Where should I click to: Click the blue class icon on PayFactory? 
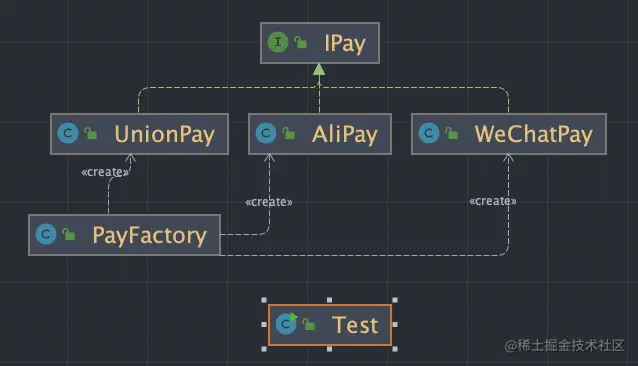point(46,234)
